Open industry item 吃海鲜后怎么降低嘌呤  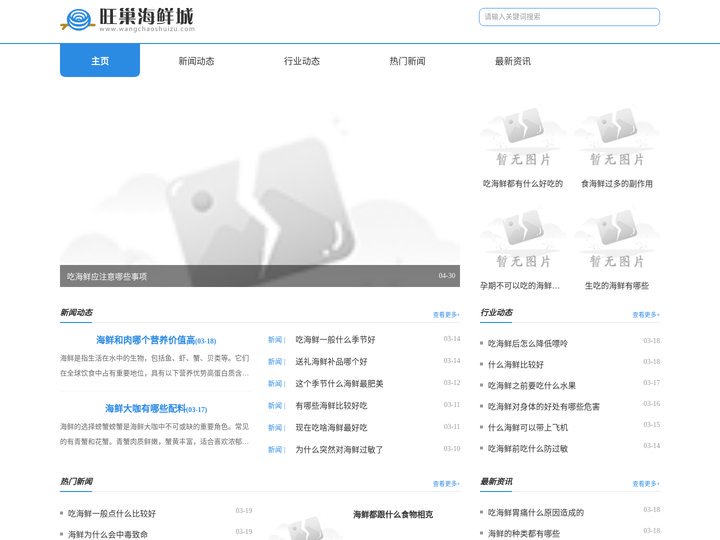[x=528, y=343]
